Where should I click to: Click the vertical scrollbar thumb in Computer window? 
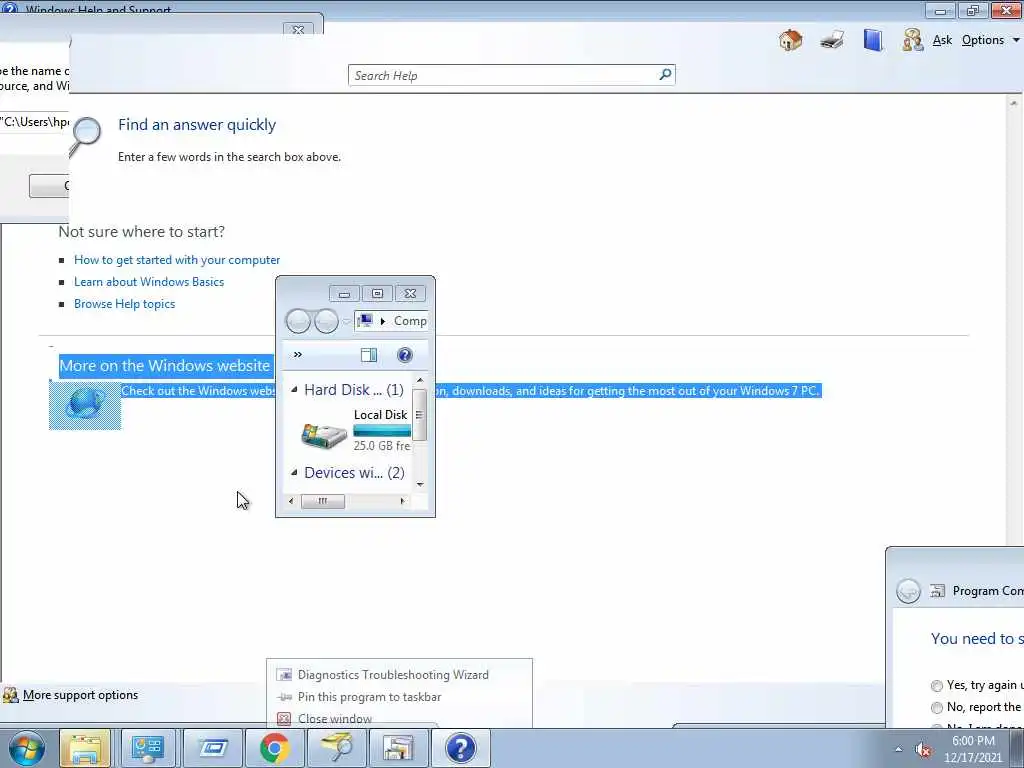point(420,415)
